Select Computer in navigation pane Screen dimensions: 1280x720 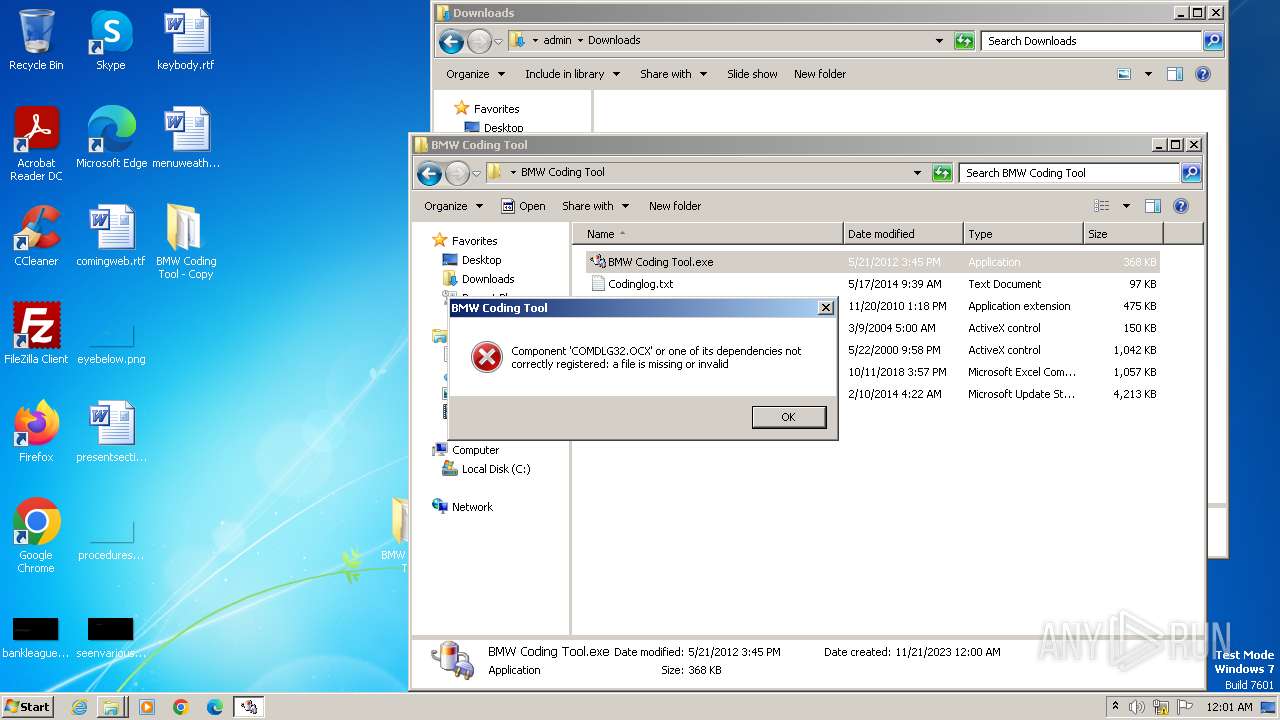466,450
